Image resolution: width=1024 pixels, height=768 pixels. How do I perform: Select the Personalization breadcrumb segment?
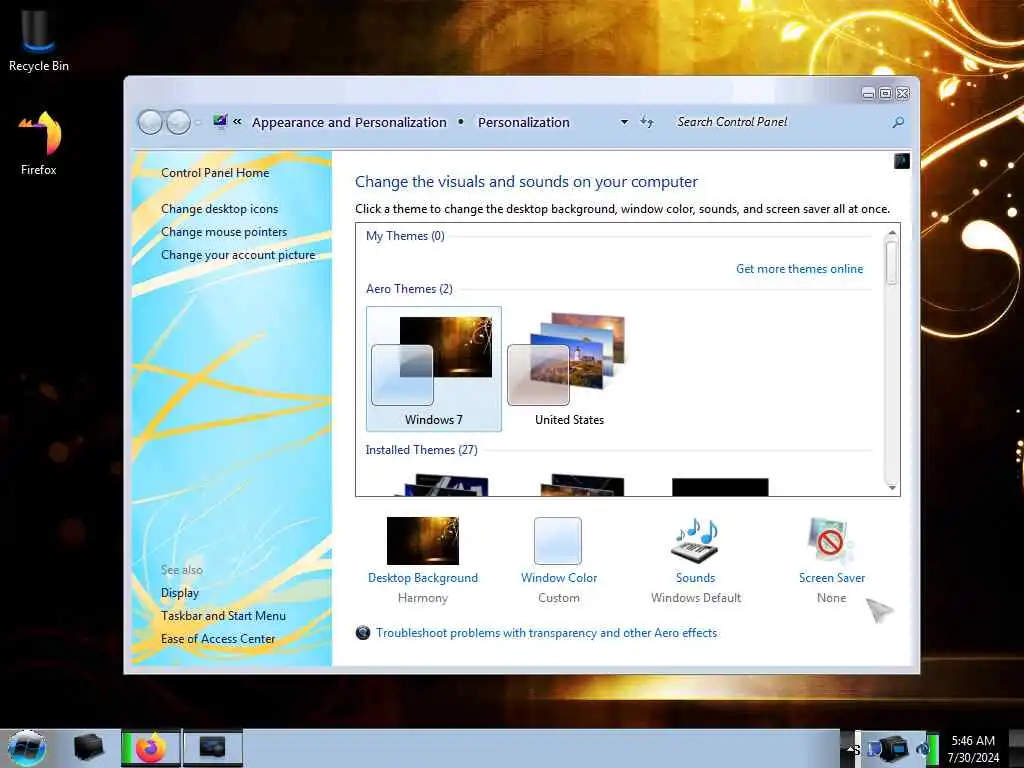pos(524,122)
